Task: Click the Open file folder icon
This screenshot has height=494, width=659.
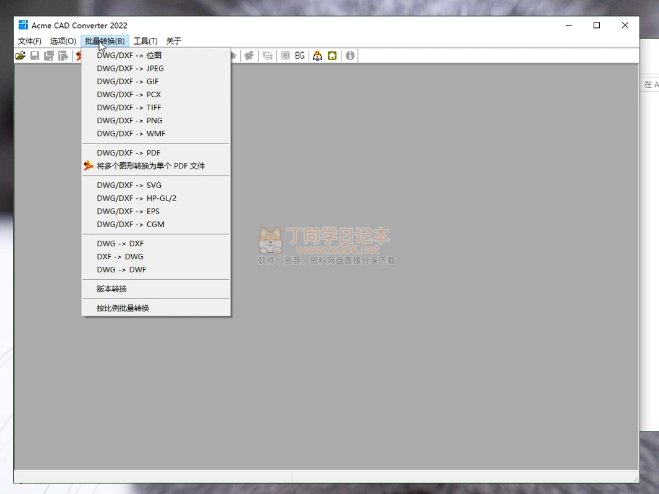Action: click(20, 55)
